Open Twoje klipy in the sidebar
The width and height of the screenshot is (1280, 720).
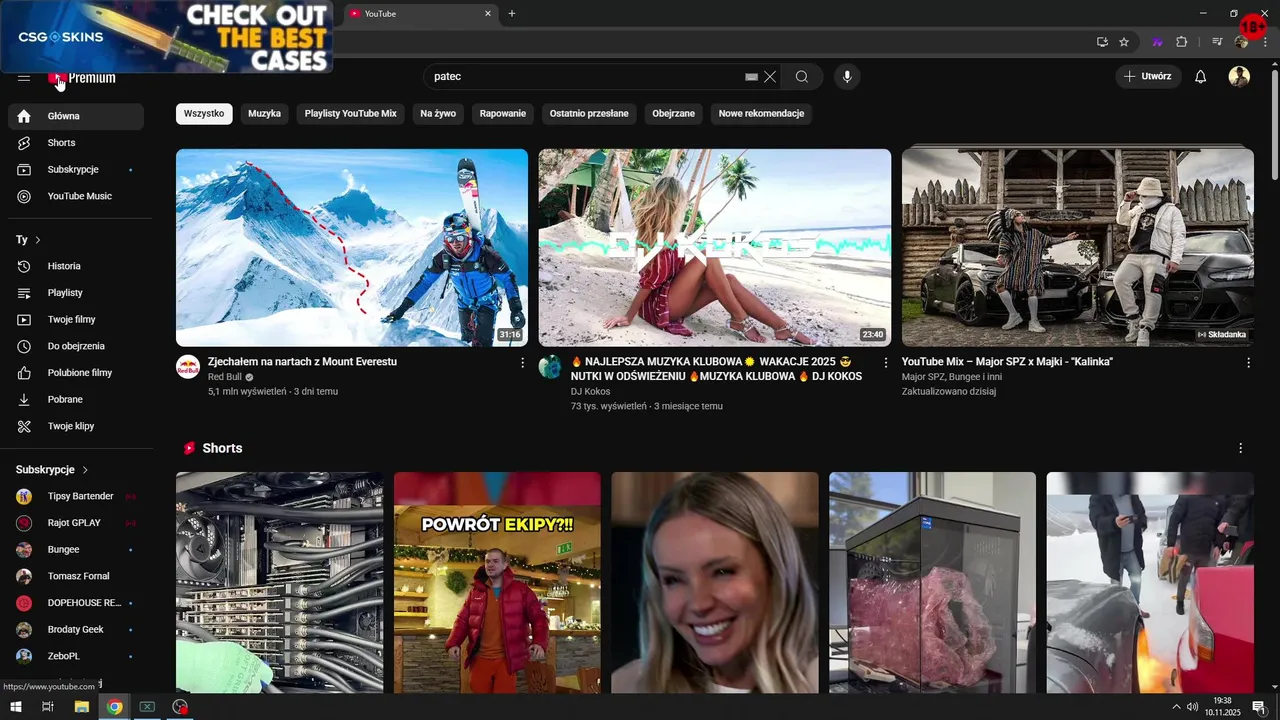pyautogui.click(x=76, y=426)
